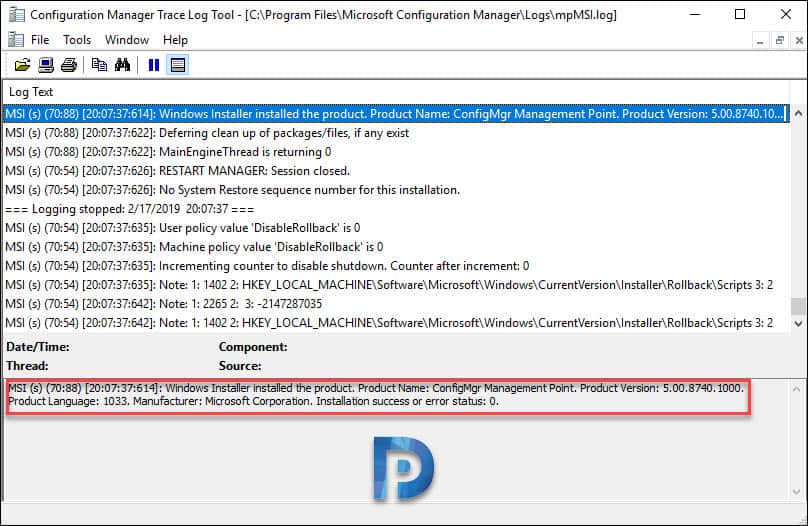808x526 pixels.
Task: Toggle the details pane toolbar icon
Action: coord(178,65)
